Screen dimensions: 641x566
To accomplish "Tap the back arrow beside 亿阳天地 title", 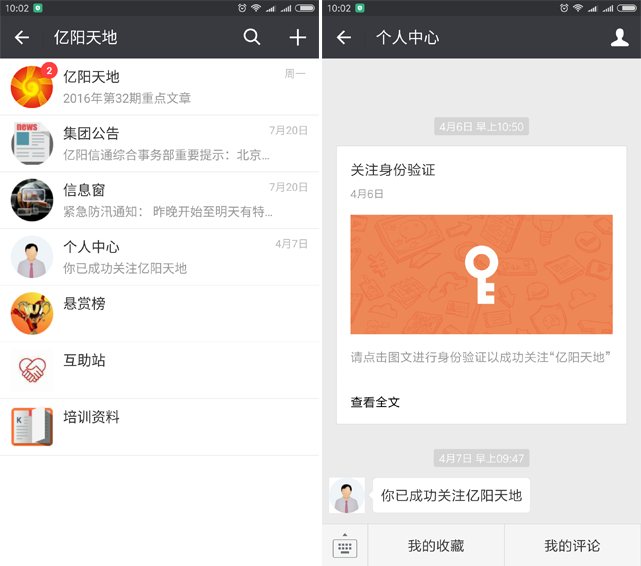I will [22, 38].
